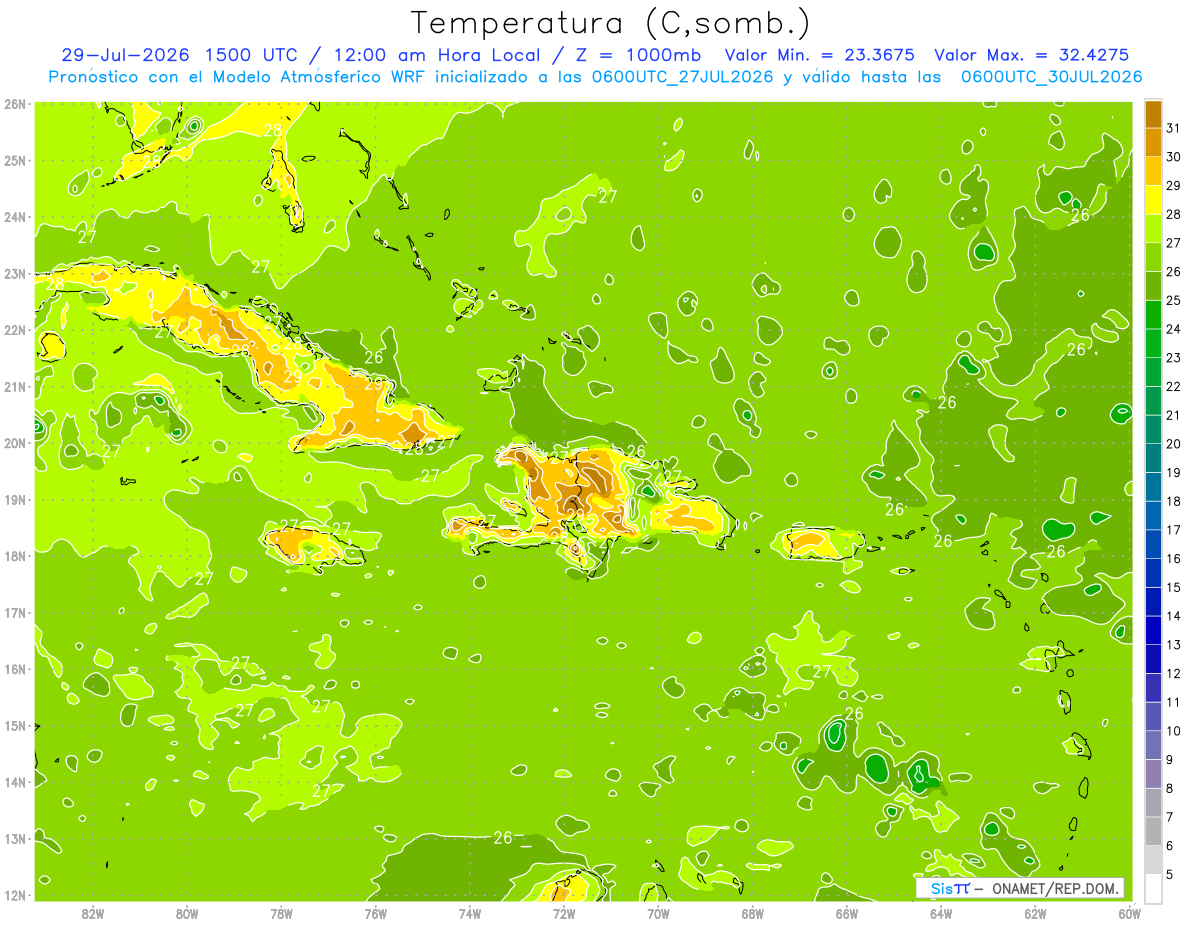
Task: Click the "25N" latitude axis label
Action: tap(14, 160)
